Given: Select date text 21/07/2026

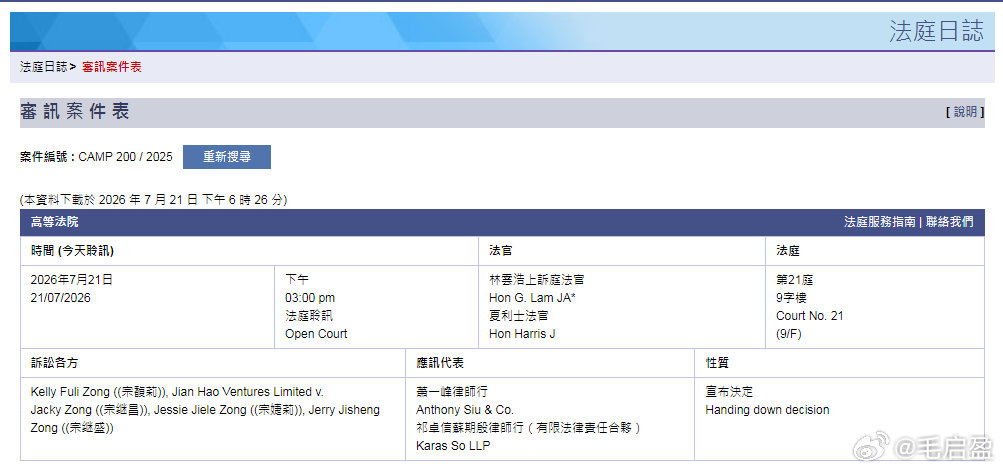Looking at the screenshot, I should click(61, 298).
